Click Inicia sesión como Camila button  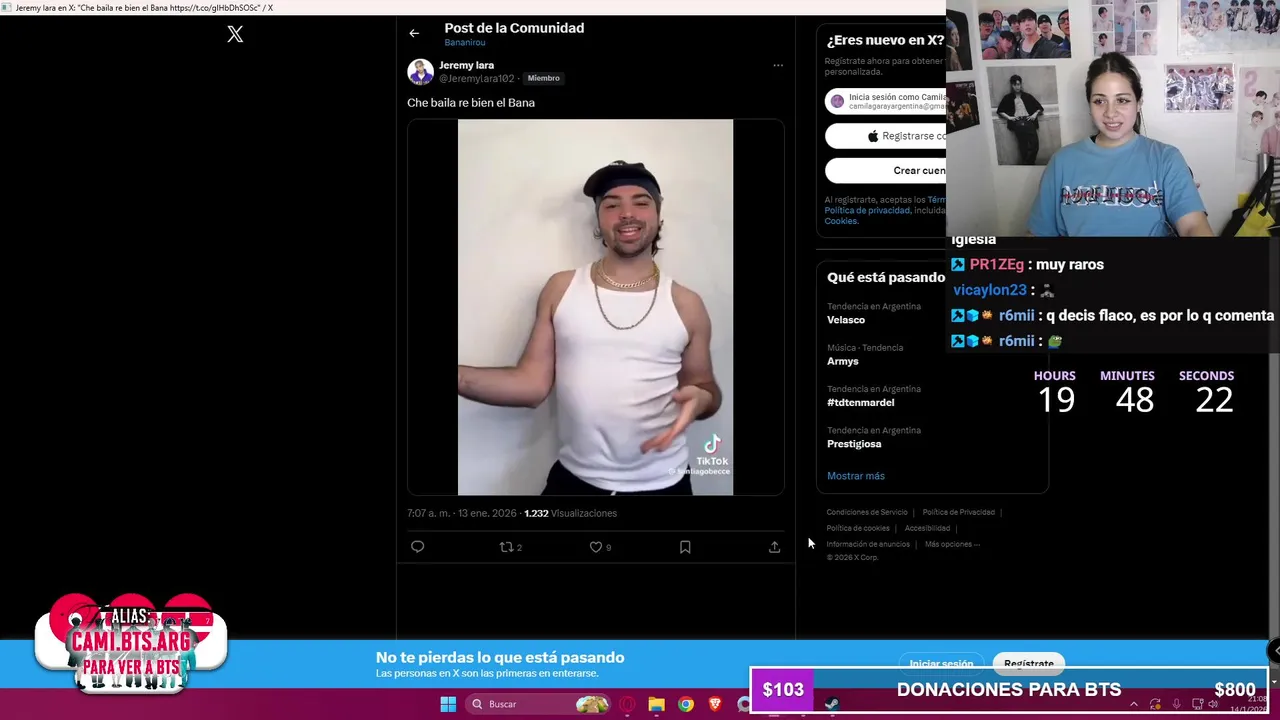pos(886,101)
